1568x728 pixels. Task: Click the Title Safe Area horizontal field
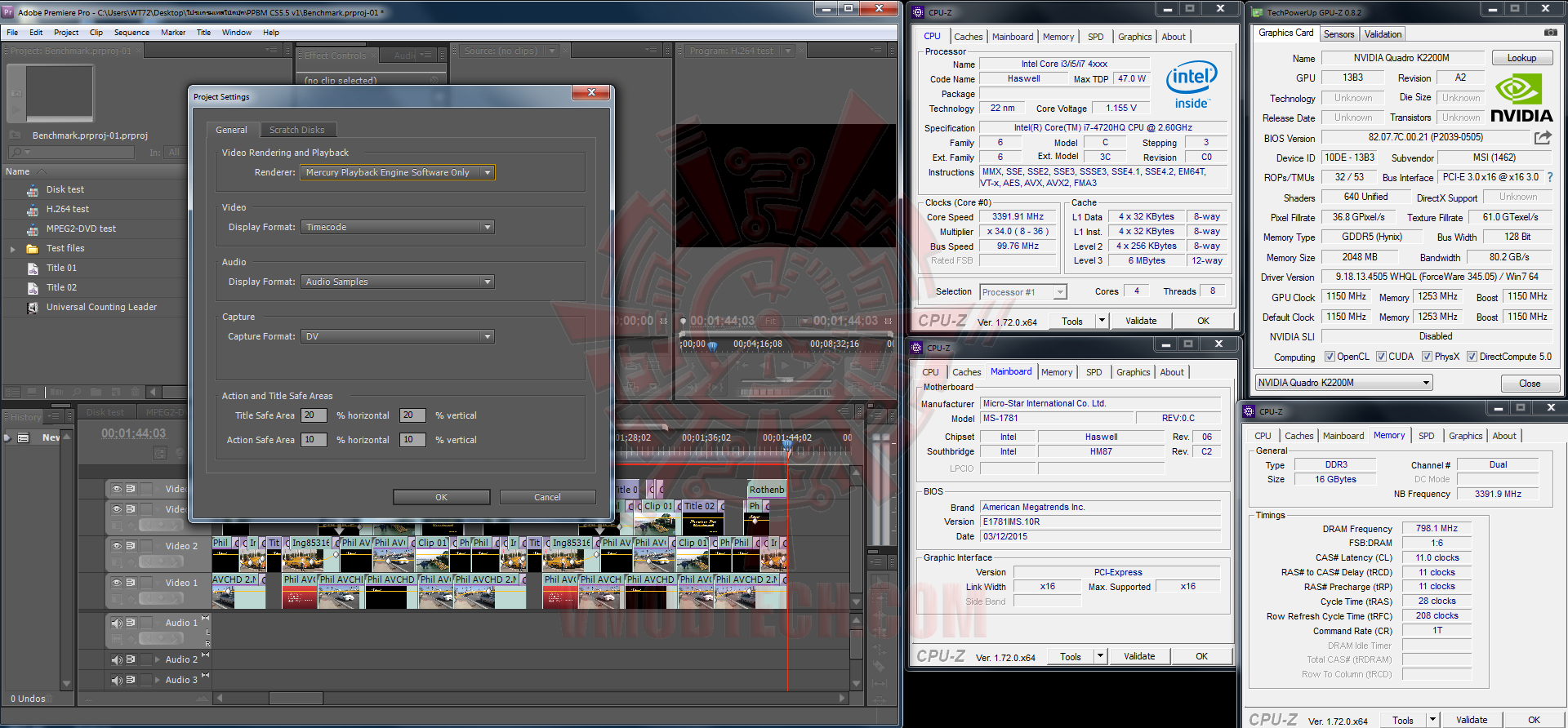(x=313, y=415)
